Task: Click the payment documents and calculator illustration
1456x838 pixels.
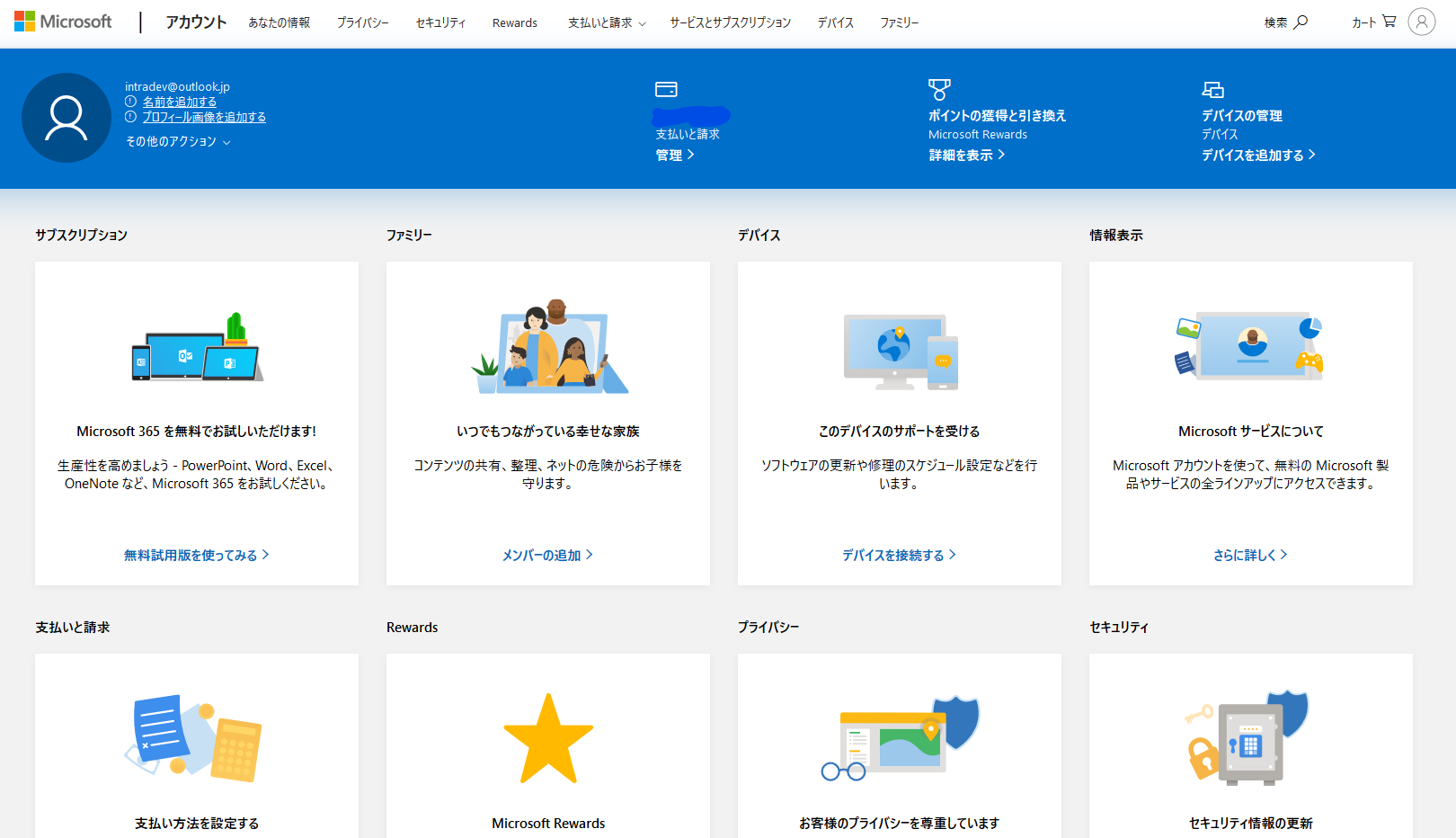Action: click(x=193, y=737)
